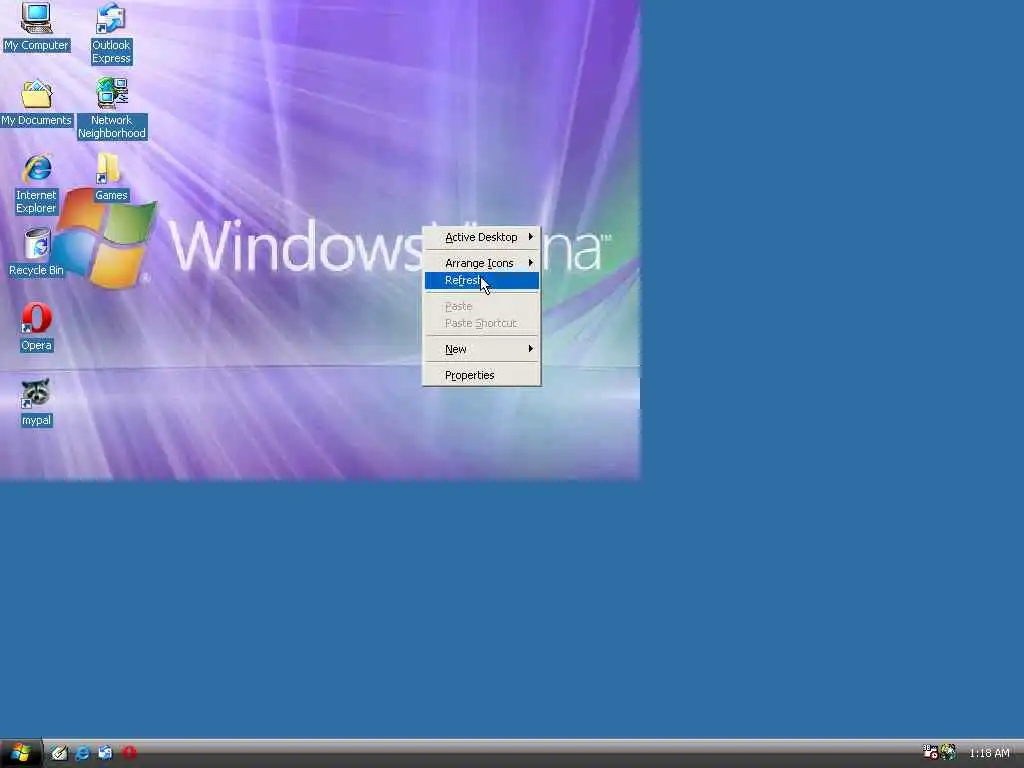This screenshot has height=768, width=1024.
Task: Click the scheduler tray icon with the clock badge
Action: click(x=930, y=752)
